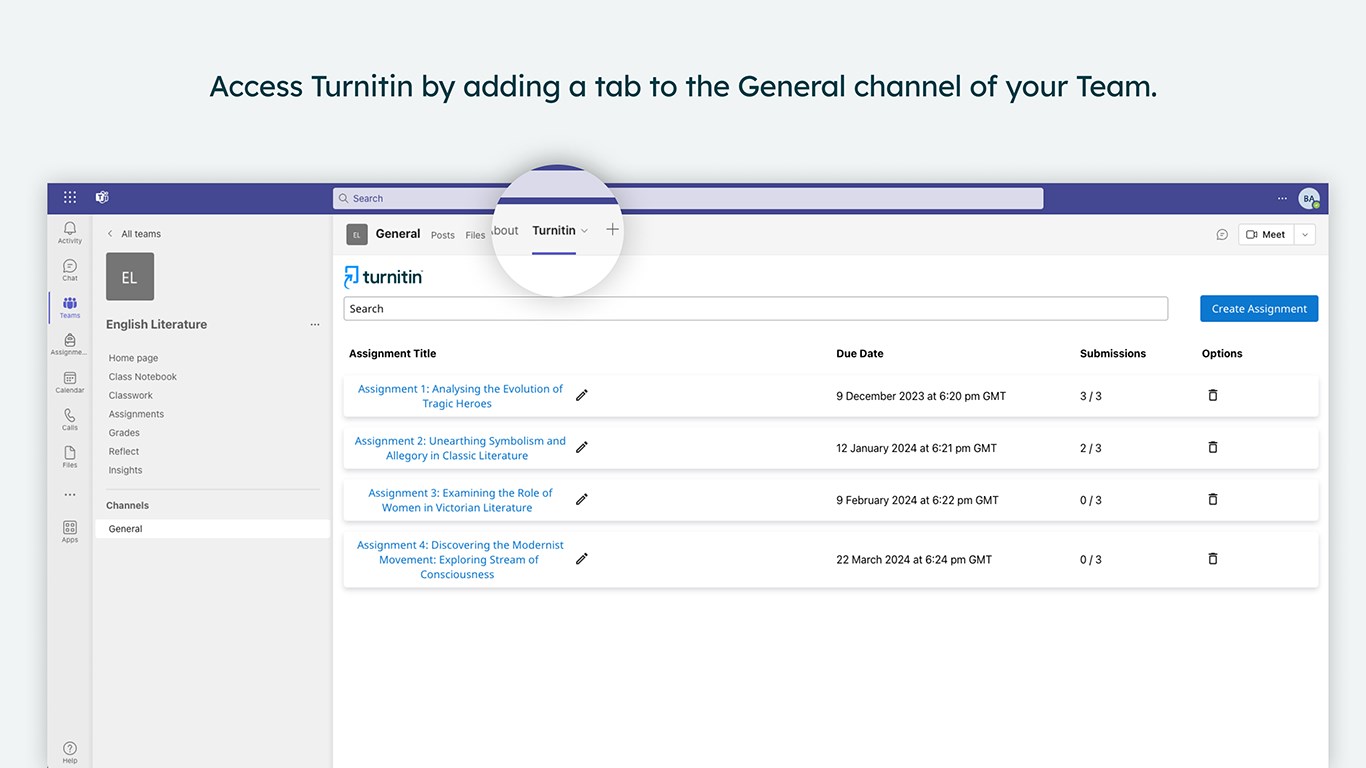Open English Literature team more options

315,324
